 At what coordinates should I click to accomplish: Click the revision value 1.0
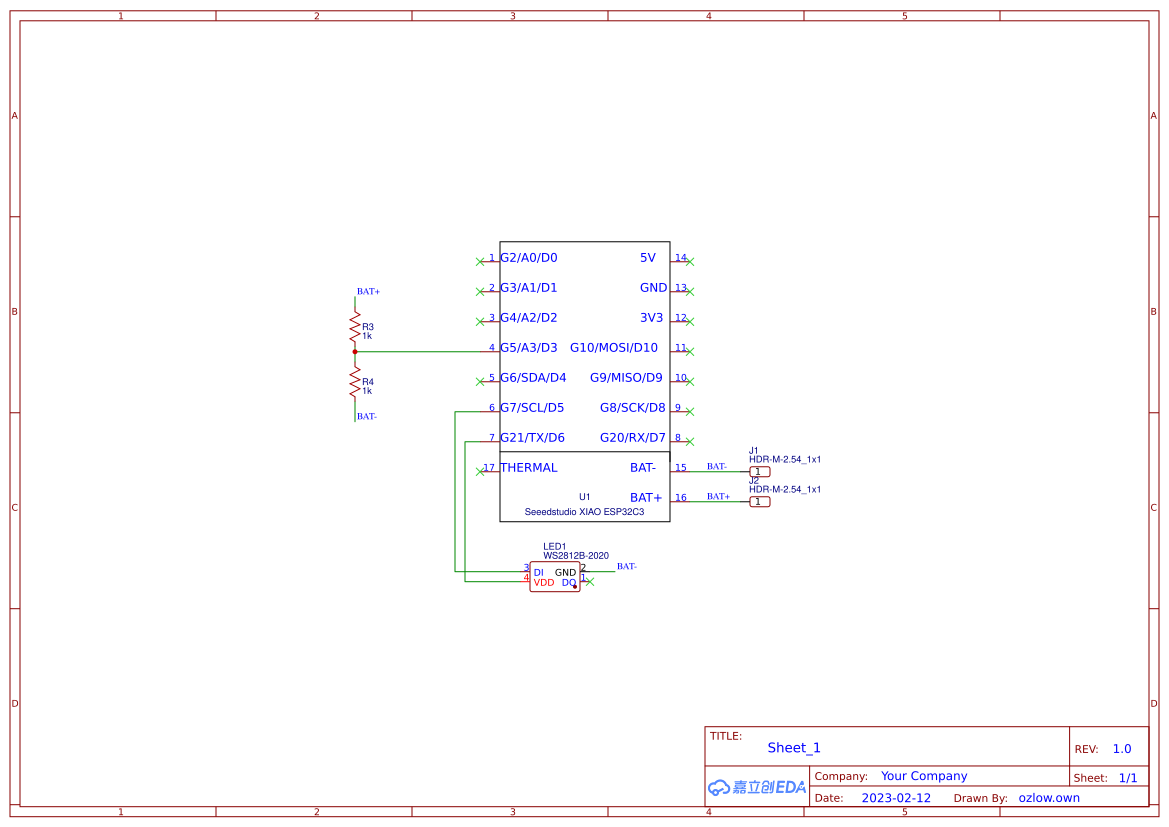coord(1120,748)
